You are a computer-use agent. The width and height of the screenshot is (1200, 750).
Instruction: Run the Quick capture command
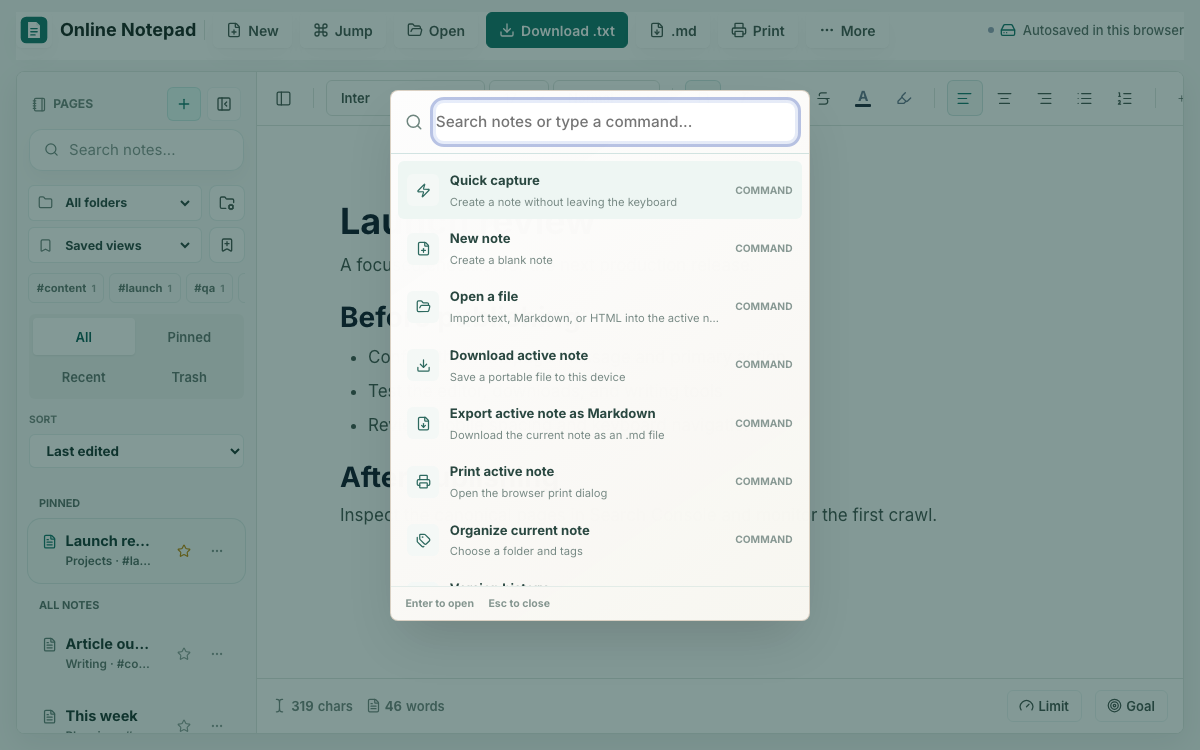coord(600,190)
